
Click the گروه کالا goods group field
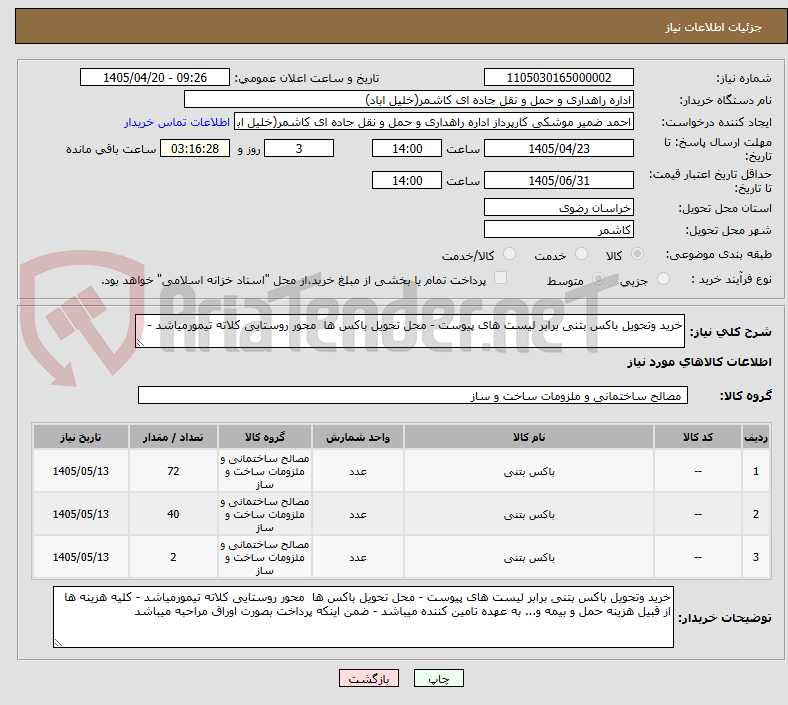[x=413, y=395]
